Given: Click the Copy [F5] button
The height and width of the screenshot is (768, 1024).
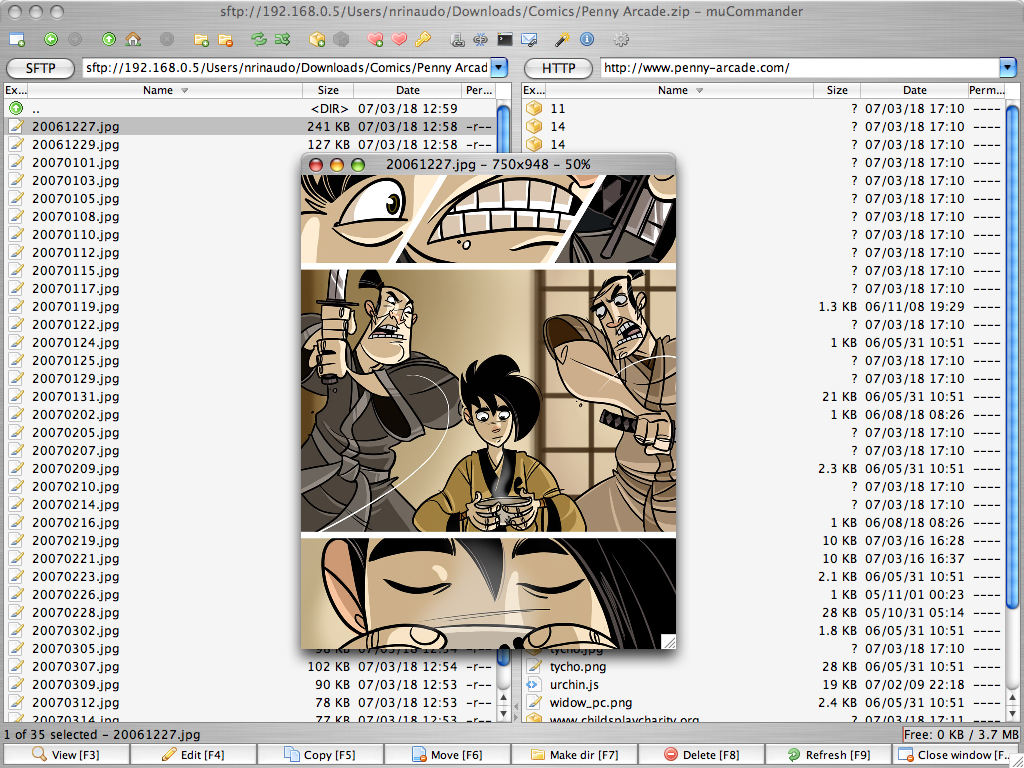Looking at the screenshot, I should 320,755.
